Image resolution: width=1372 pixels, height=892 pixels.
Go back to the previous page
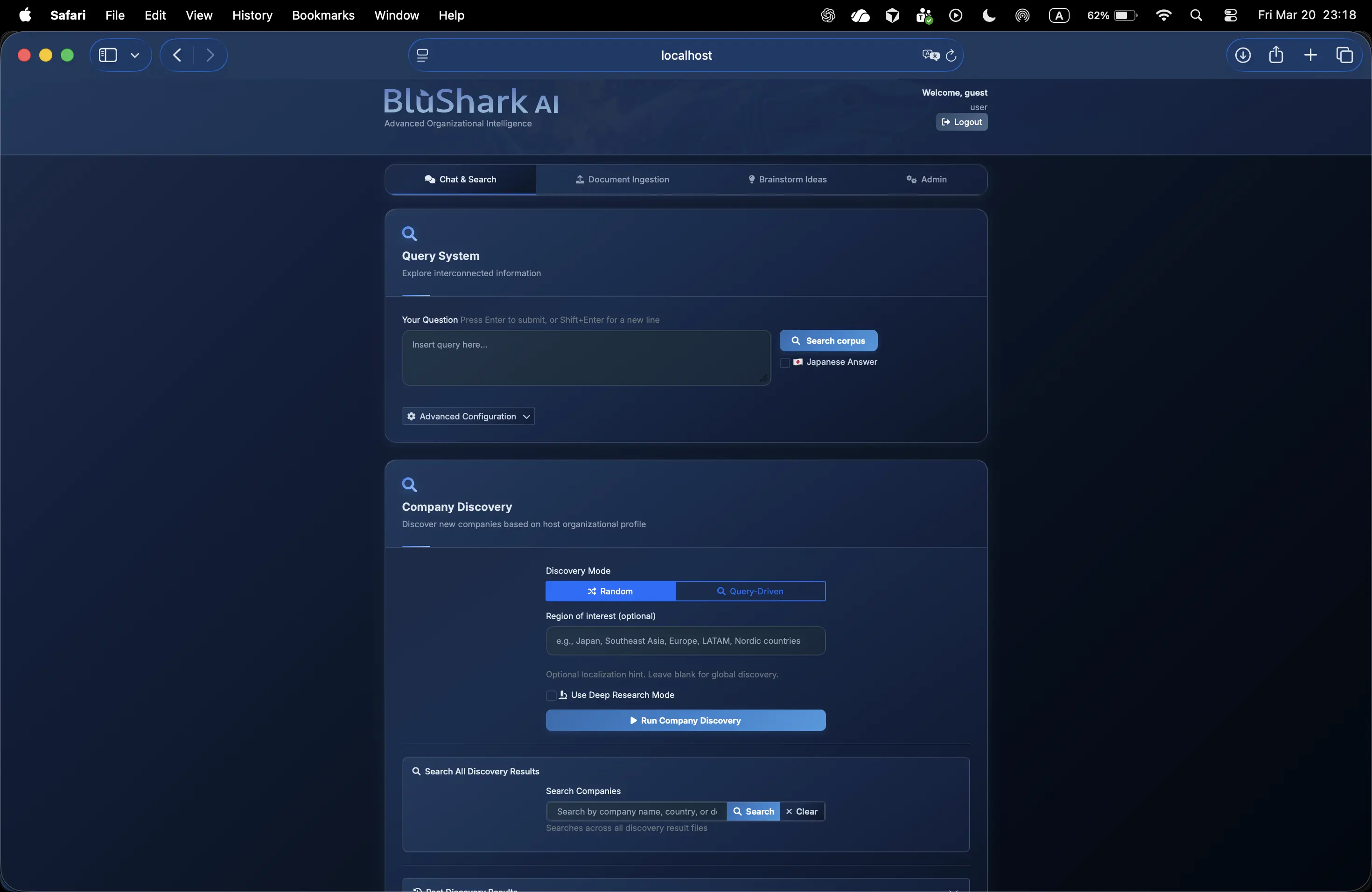[x=177, y=55]
